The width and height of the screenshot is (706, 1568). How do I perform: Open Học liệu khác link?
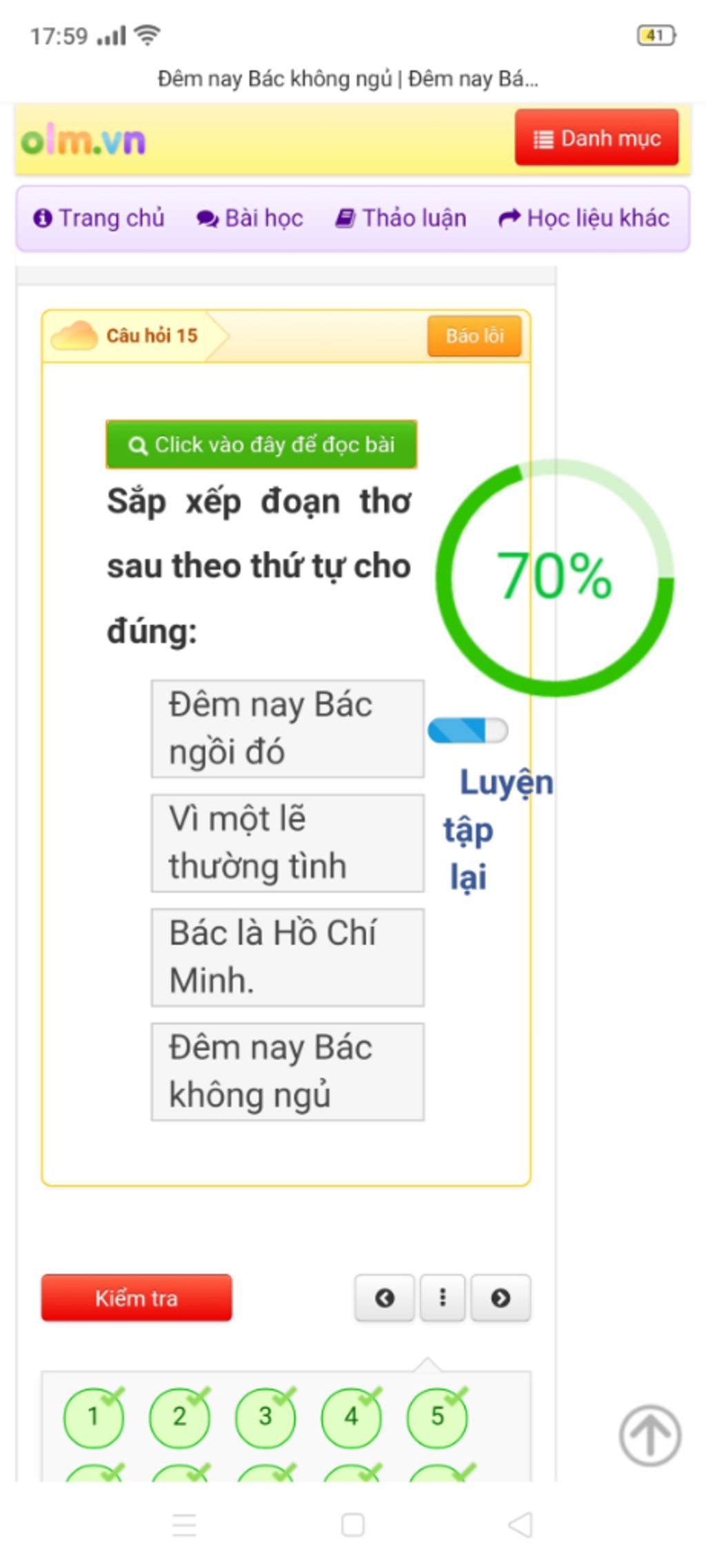[584, 218]
